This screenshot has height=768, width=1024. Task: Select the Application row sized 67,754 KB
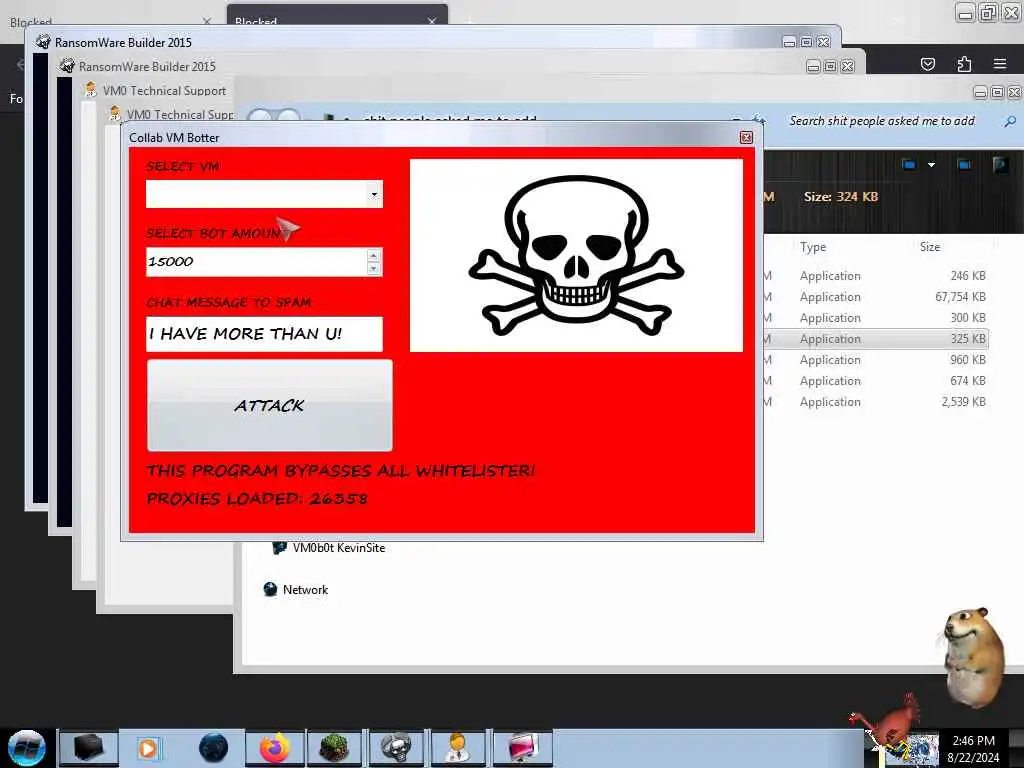point(875,296)
